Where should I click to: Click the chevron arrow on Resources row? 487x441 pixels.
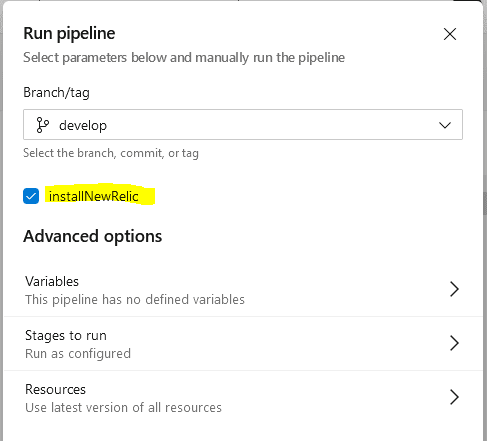[x=454, y=397]
